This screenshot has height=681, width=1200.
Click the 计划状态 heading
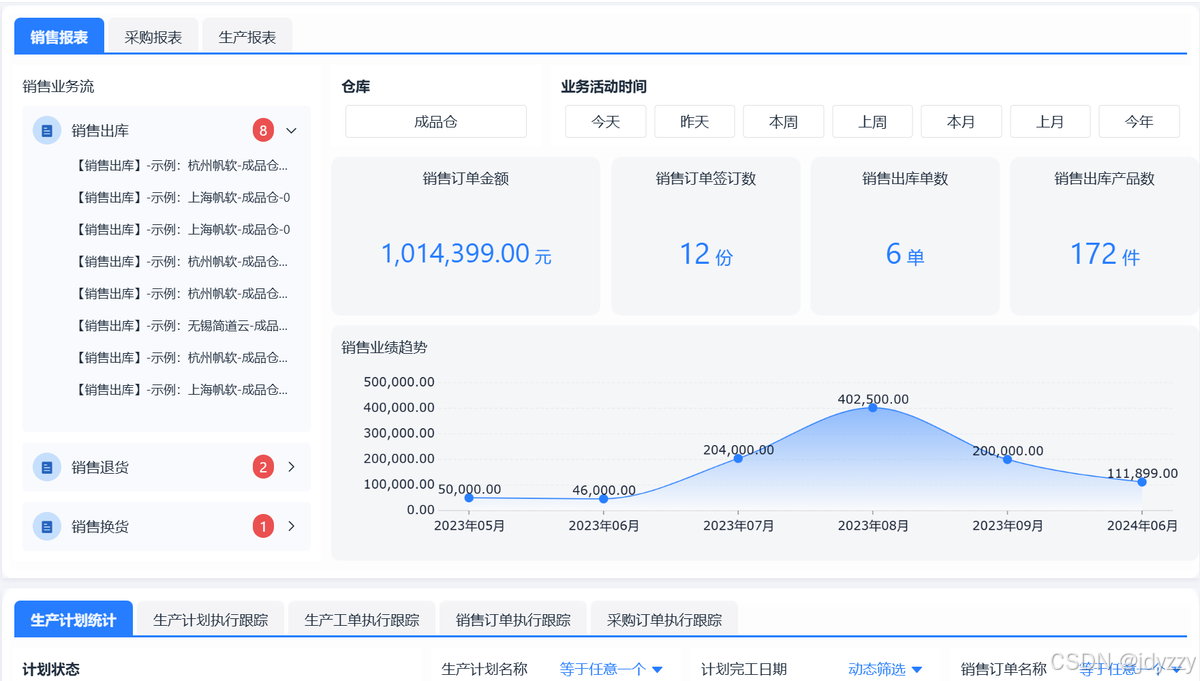tap(51, 669)
